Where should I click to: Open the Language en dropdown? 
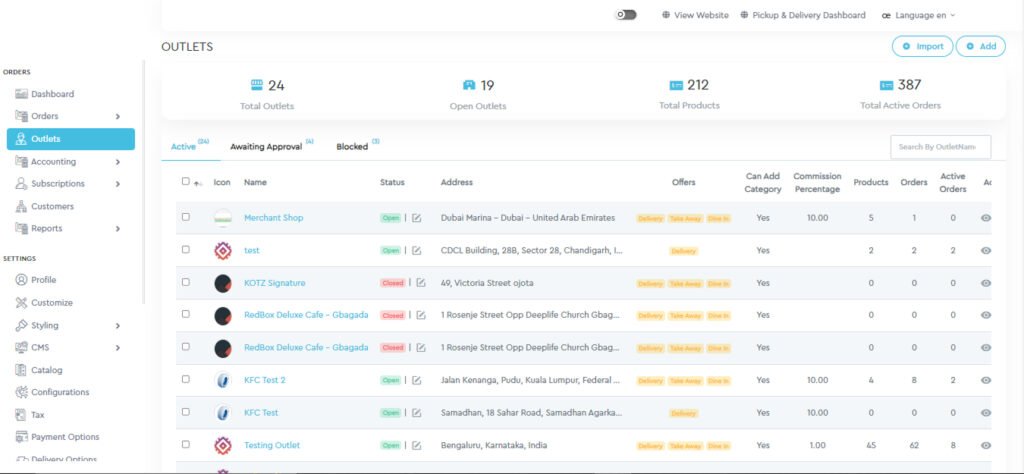pos(918,15)
